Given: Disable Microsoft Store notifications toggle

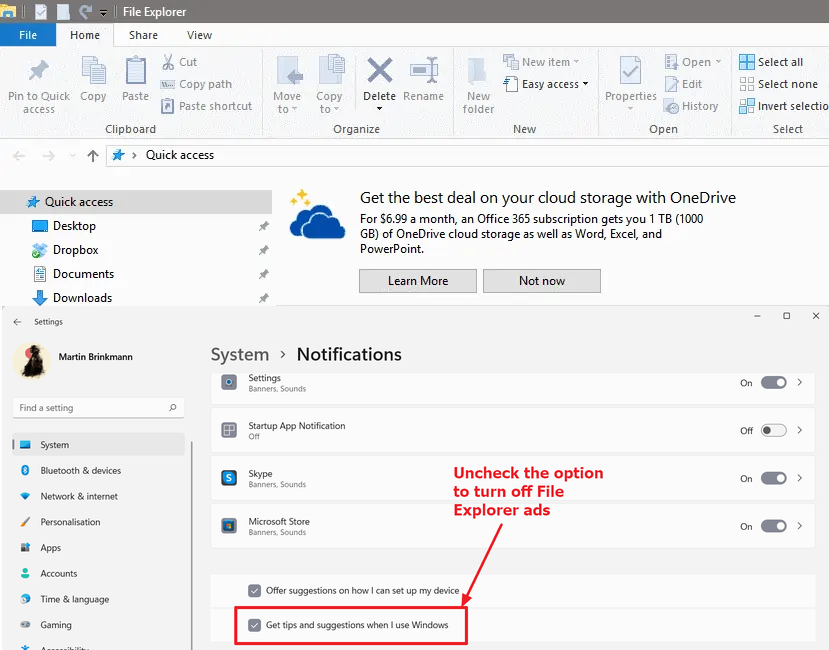Looking at the screenshot, I should point(773,526).
